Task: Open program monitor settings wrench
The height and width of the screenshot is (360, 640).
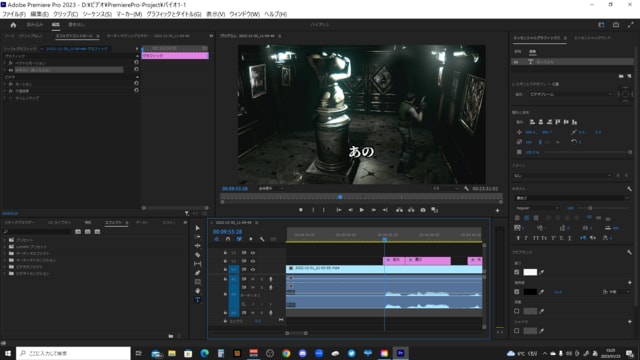Action: [467, 189]
